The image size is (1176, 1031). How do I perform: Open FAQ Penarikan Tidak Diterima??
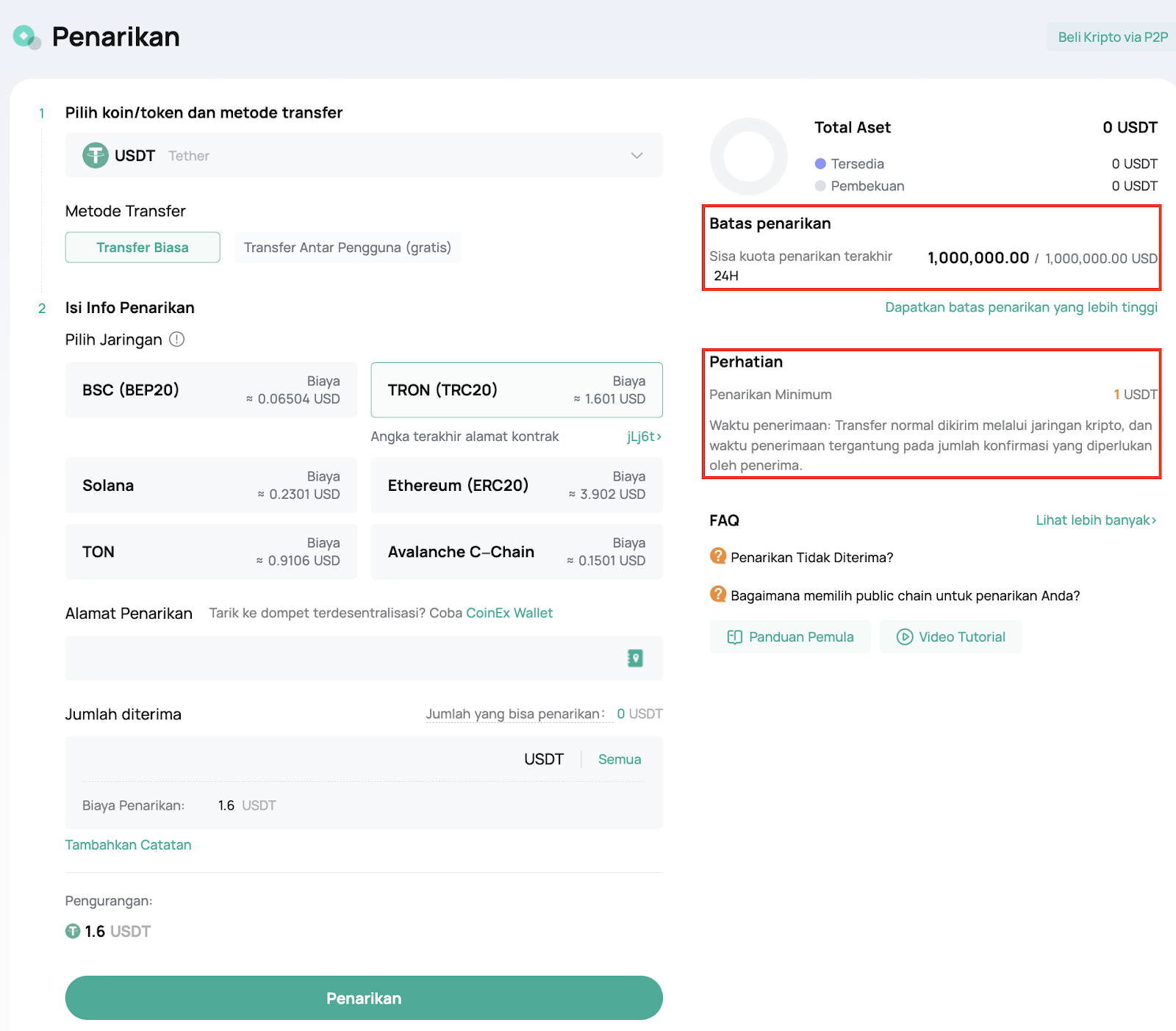coord(811,558)
